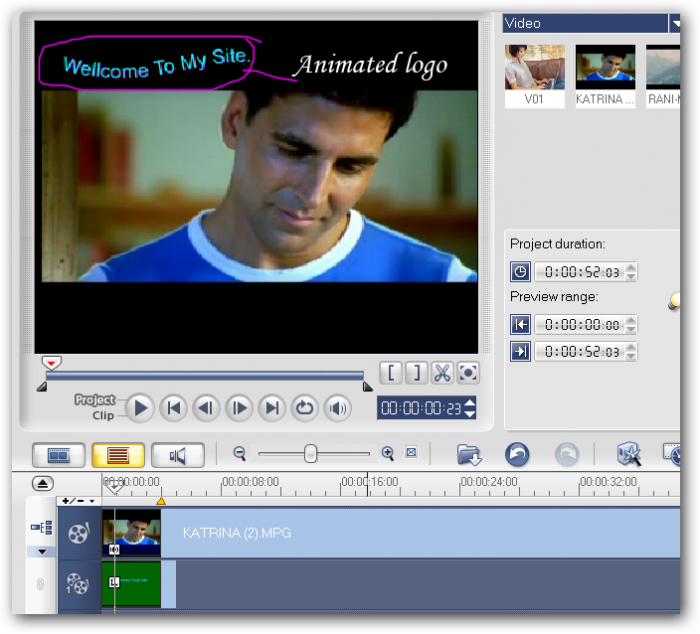This screenshot has width=700, height=634.
Task: Cut the clip with the scissors tool
Action: tap(442, 372)
